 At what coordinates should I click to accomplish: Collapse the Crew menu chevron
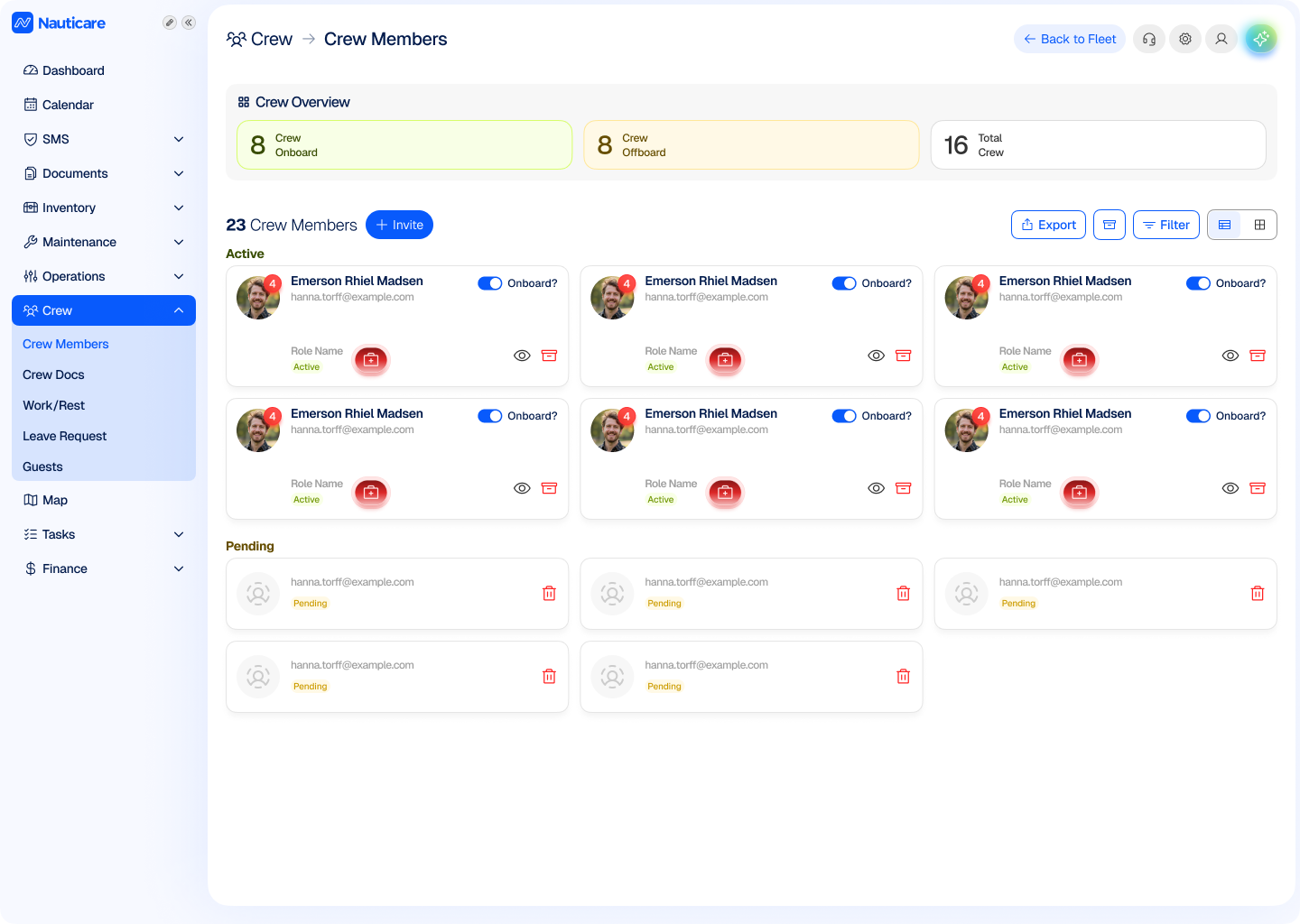point(179,310)
